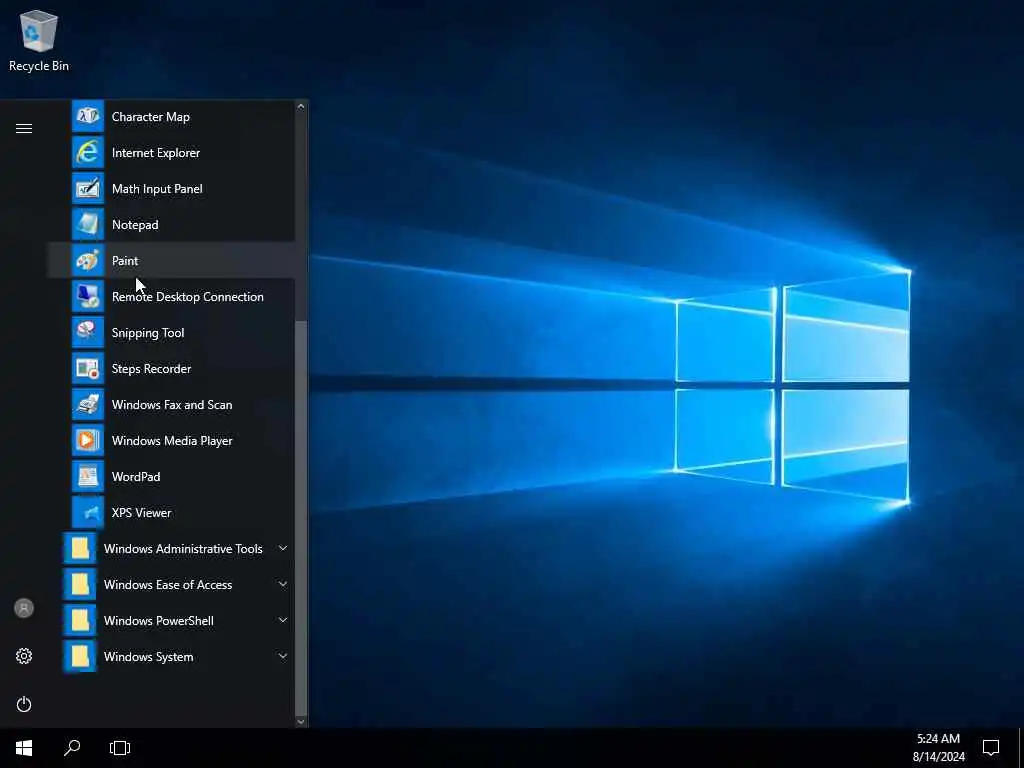Click the Math Input Panel icon

tap(88, 188)
